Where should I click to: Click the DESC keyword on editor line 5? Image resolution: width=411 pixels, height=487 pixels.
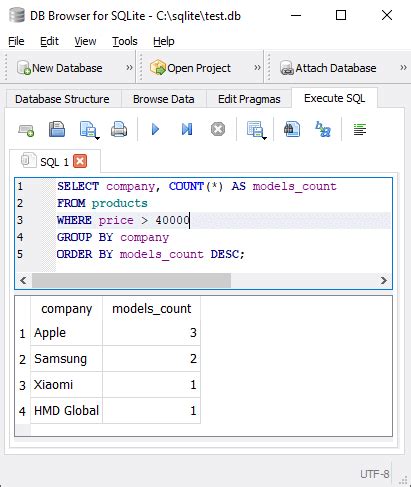[225, 254]
